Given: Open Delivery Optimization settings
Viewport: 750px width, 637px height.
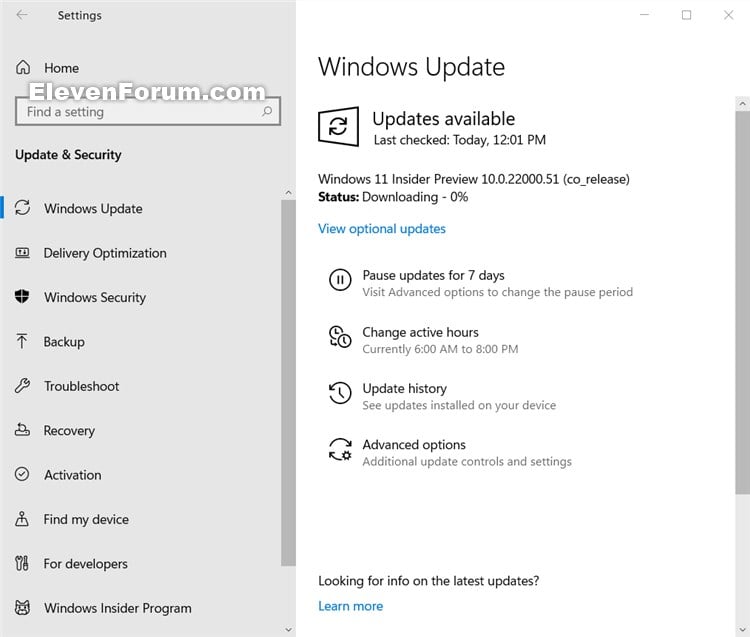Looking at the screenshot, I should tap(105, 253).
